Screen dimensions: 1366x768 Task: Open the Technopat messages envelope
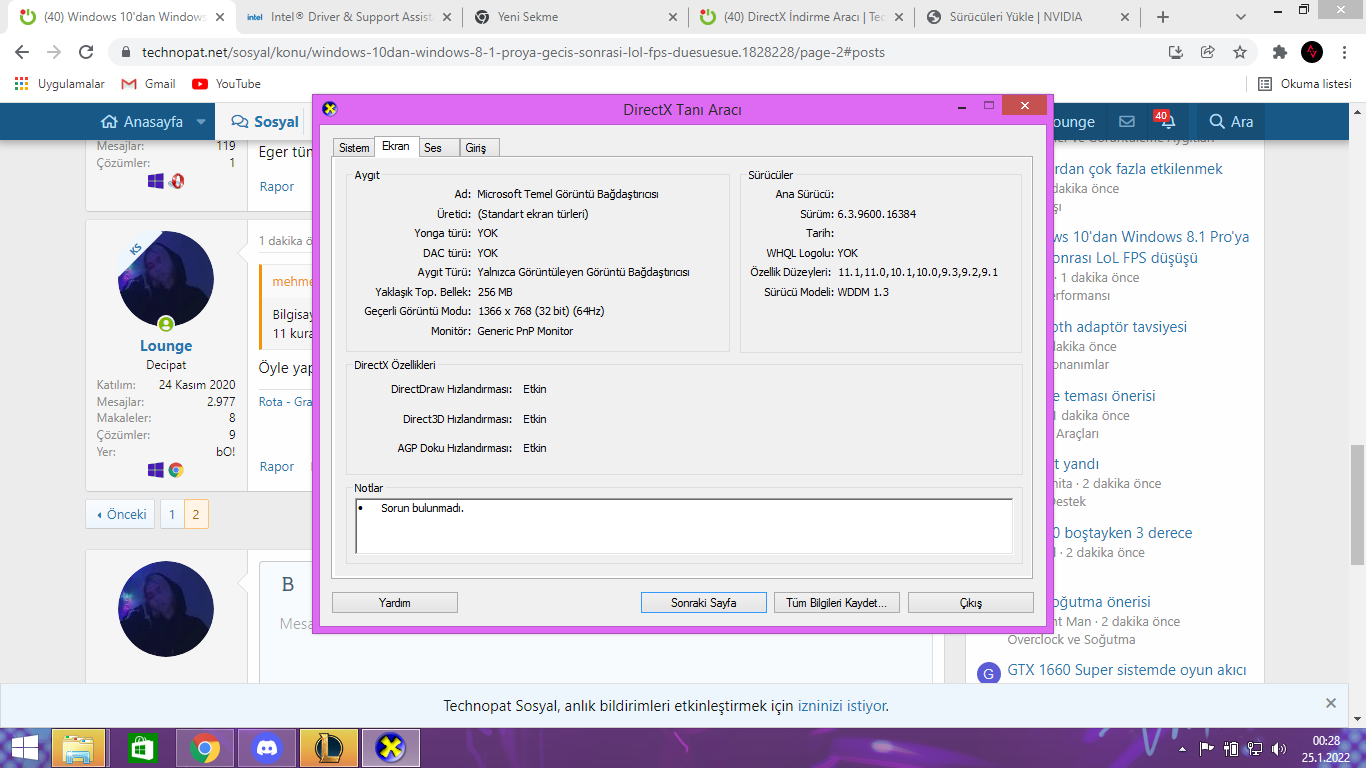coord(1127,122)
